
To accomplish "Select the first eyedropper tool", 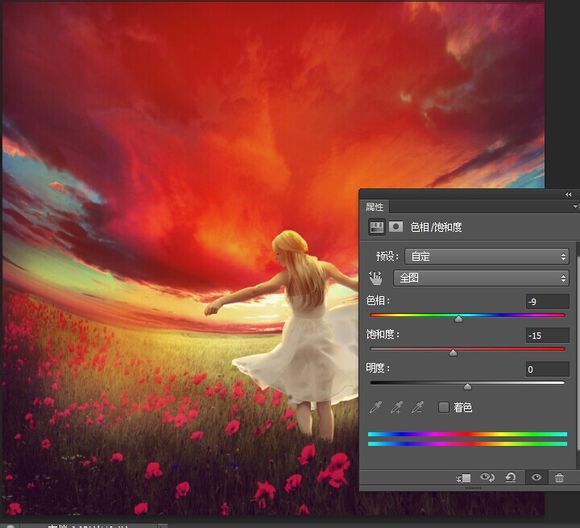I will coord(375,407).
